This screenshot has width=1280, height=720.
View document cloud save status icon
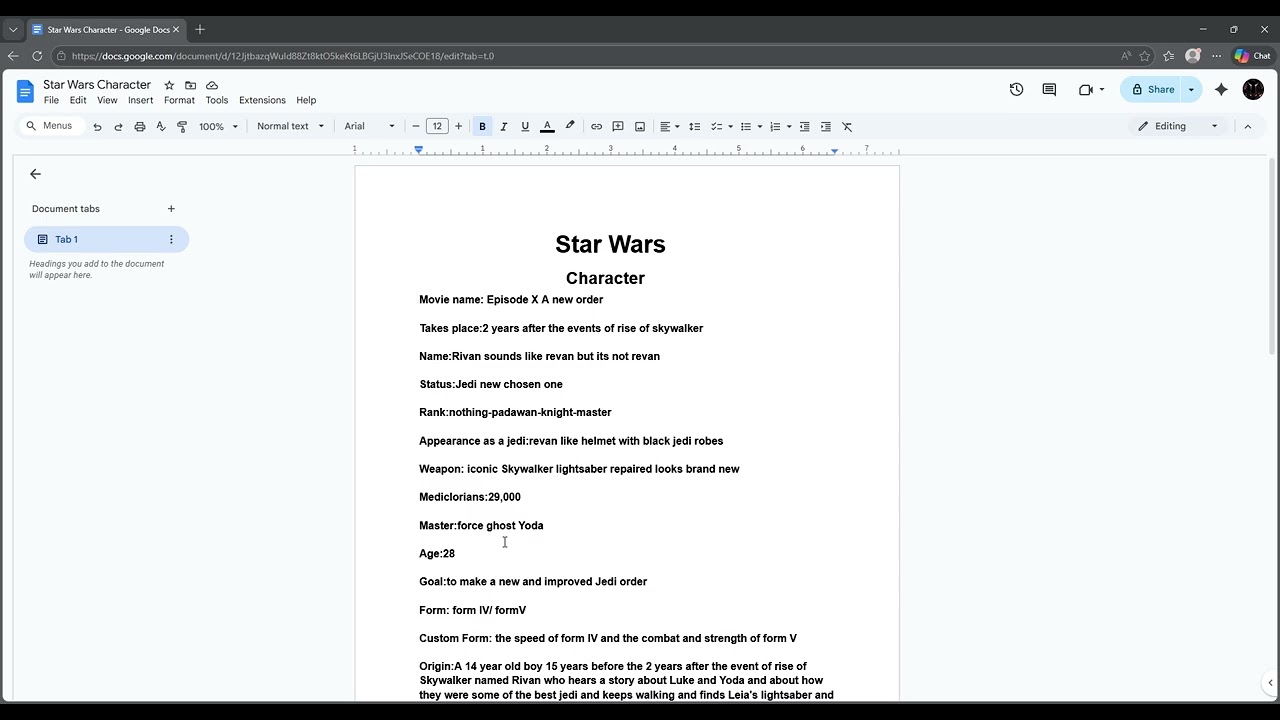click(212, 85)
